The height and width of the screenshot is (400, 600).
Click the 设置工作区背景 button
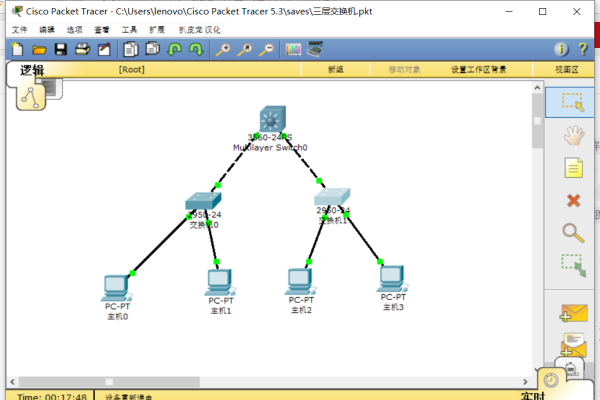(479, 70)
